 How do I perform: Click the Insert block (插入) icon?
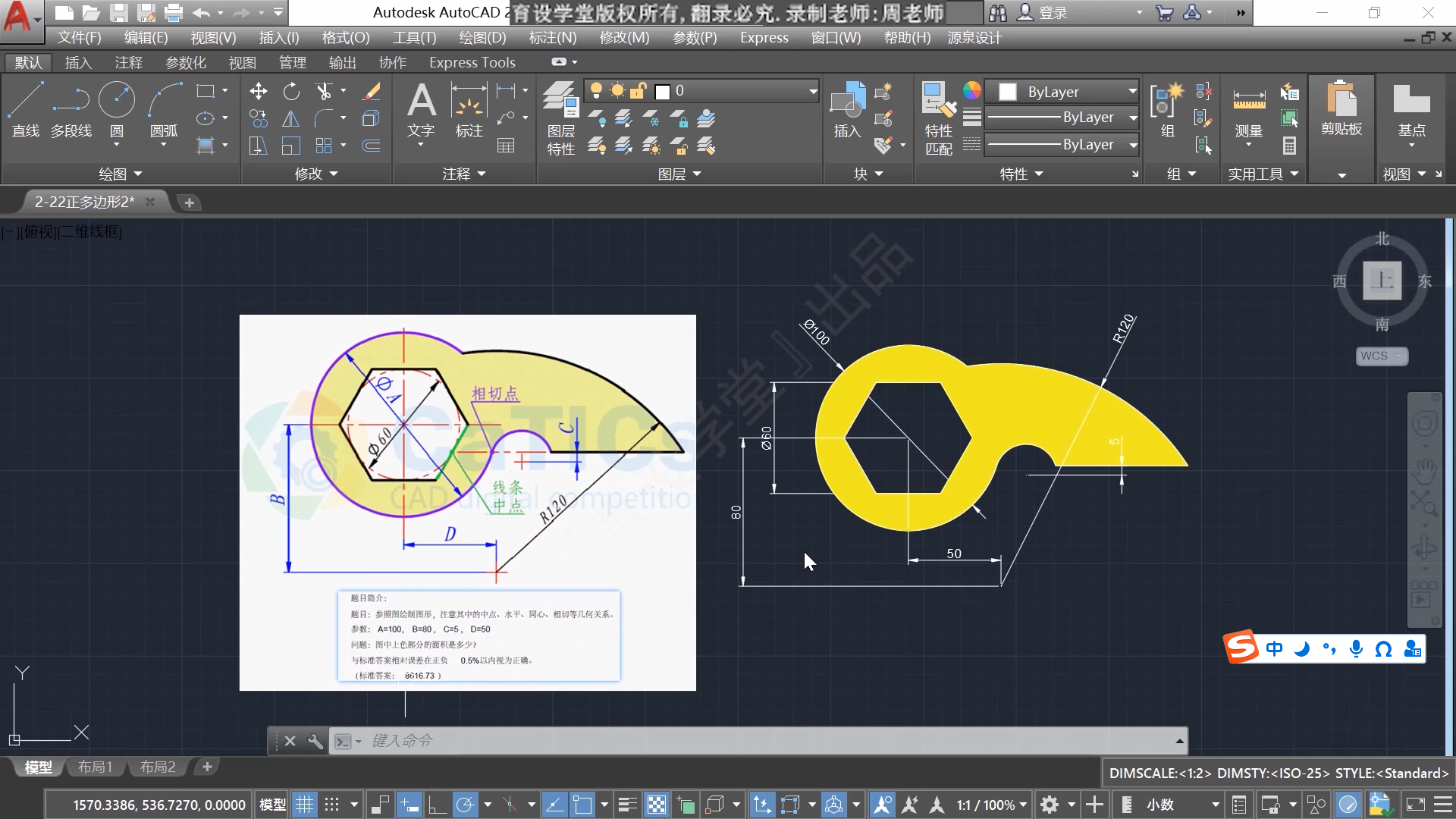(x=848, y=111)
